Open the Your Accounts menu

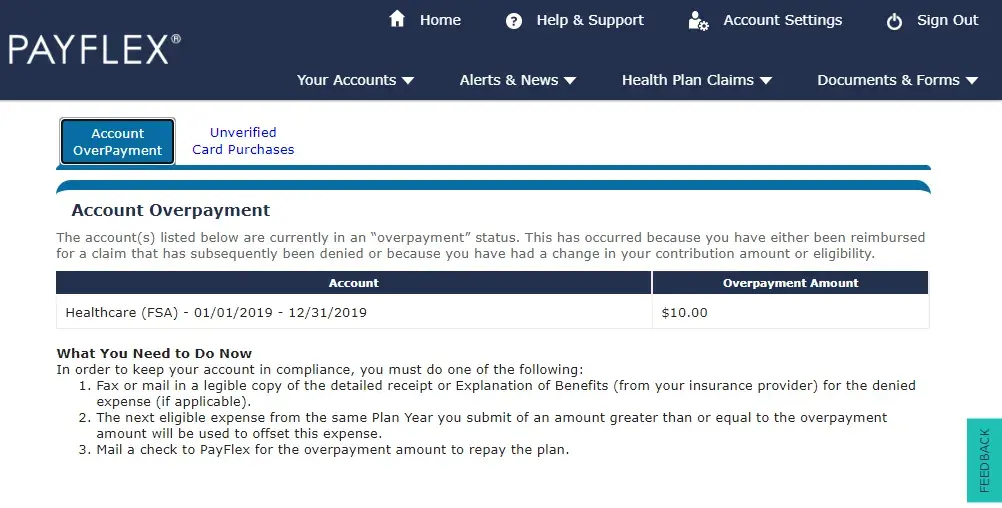point(346,80)
